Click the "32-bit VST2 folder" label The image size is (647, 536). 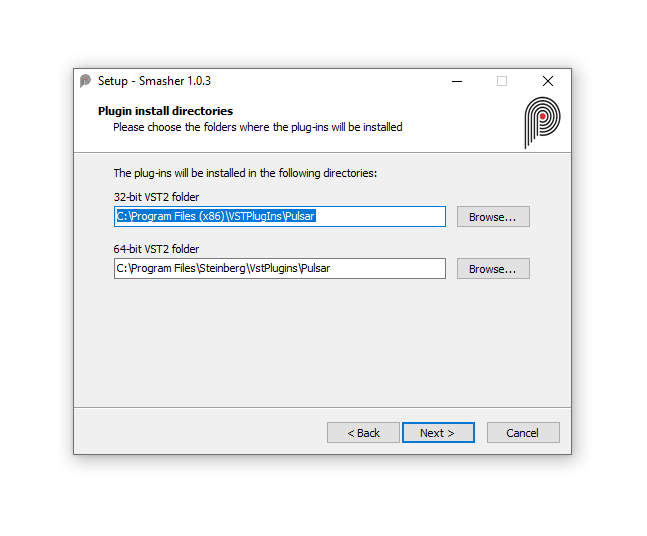click(x=156, y=197)
